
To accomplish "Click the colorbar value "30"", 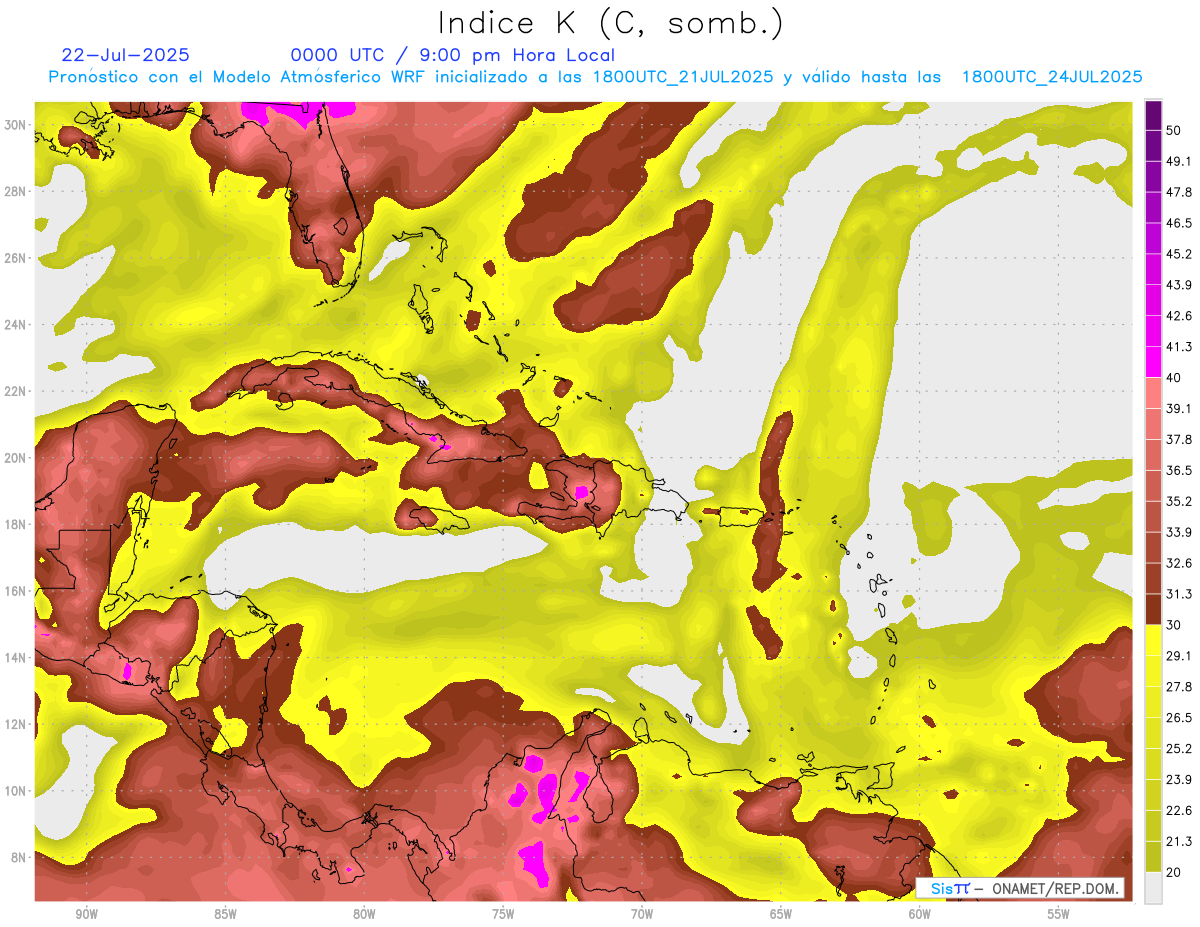I will (x=1175, y=625).
